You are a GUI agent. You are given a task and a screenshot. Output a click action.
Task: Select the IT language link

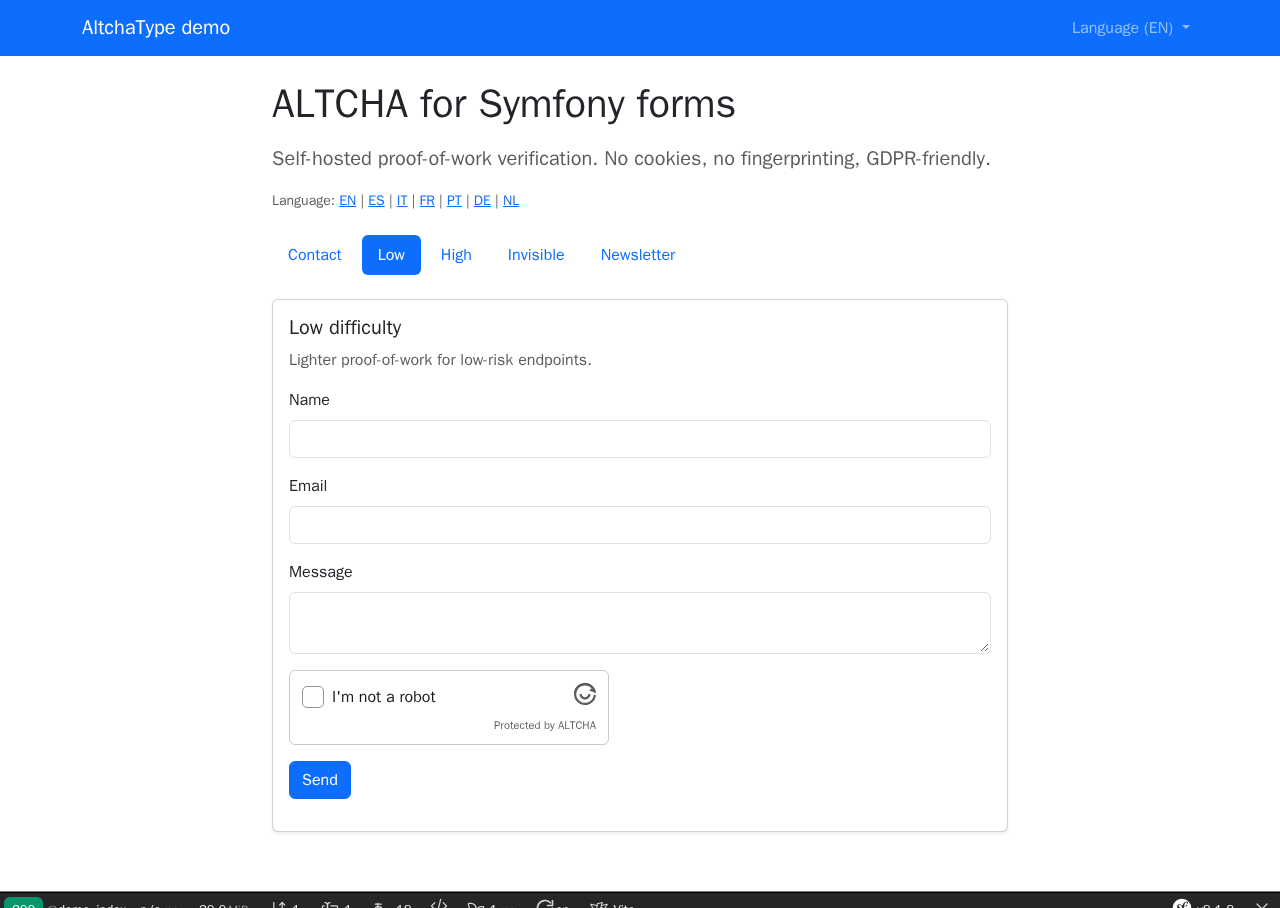pyautogui.click(x=402, y=201)
